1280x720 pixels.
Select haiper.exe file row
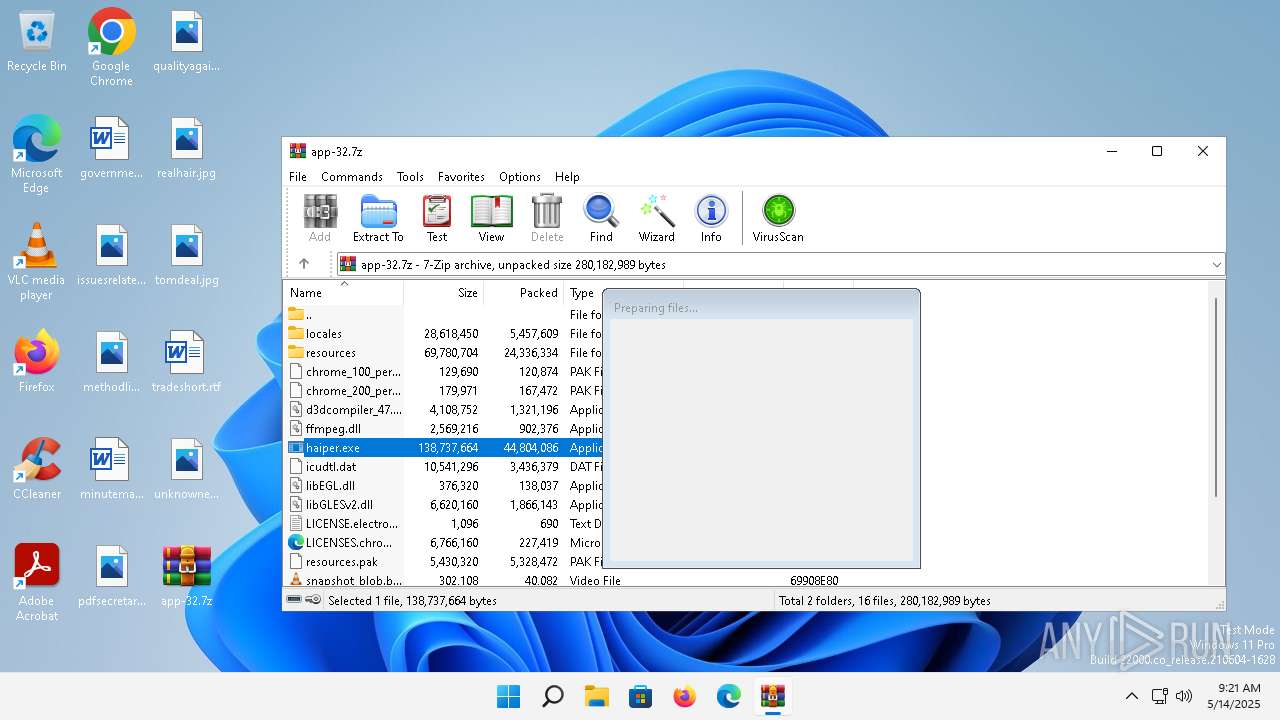click(444, 448)
